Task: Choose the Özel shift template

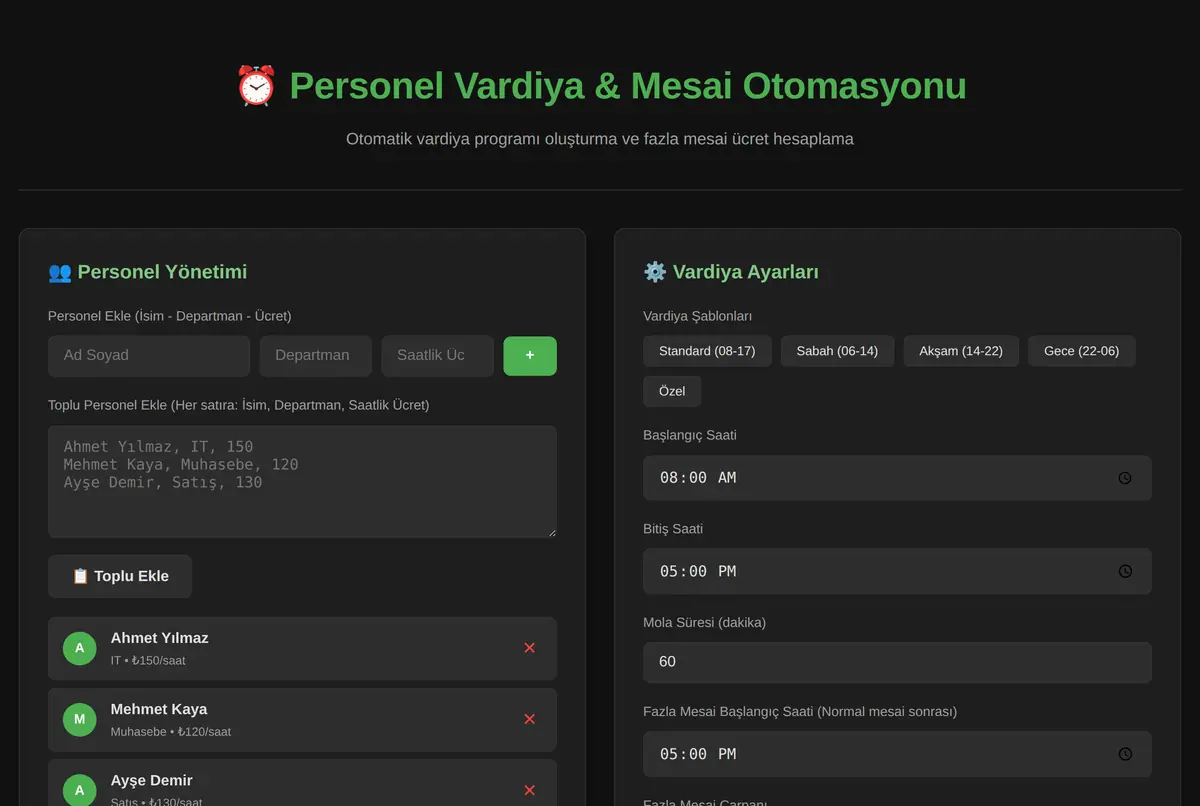Action: pyautogui.click(x=672, y=391)
